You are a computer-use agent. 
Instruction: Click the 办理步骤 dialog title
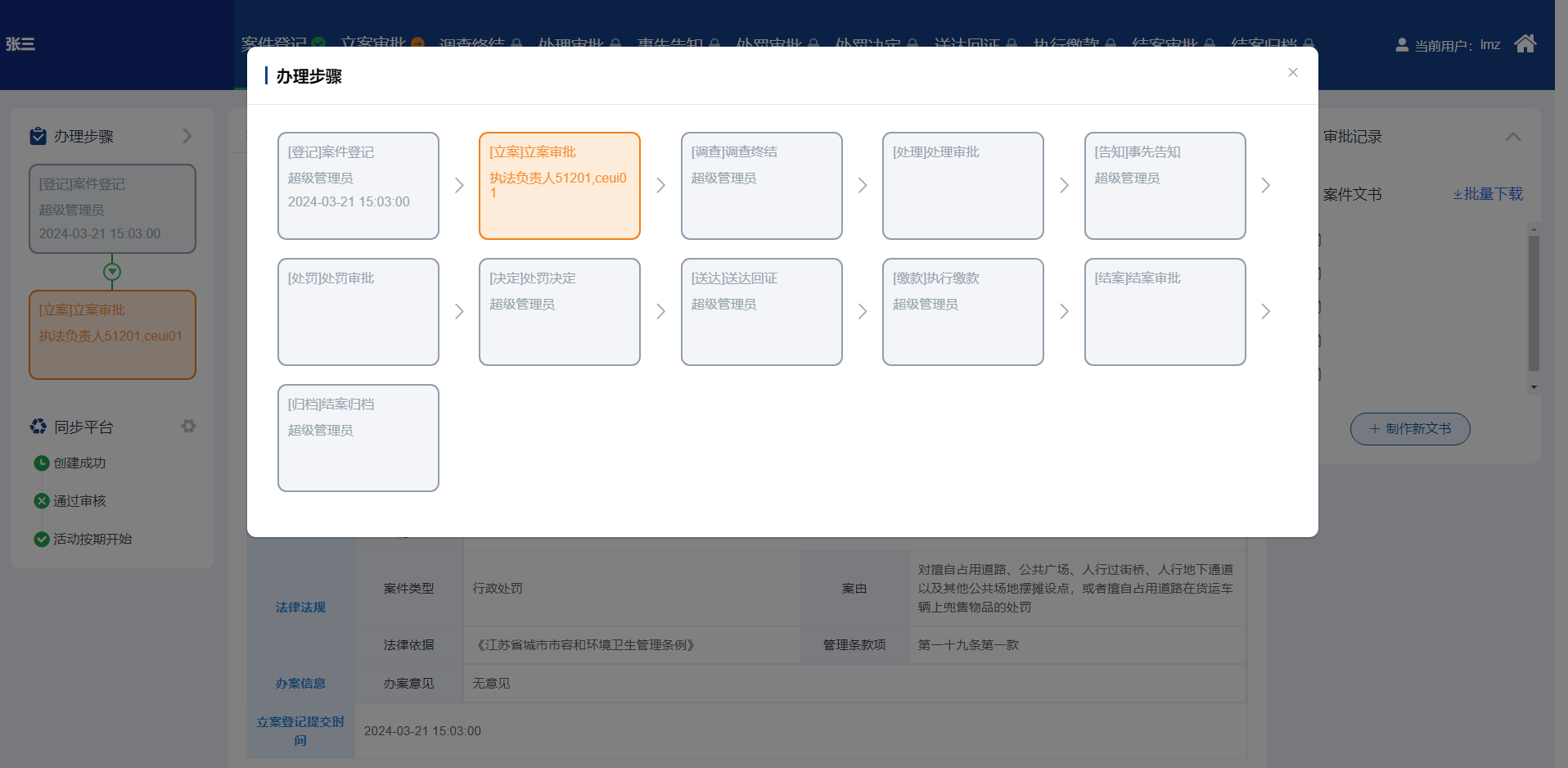[x=309, y=76]
